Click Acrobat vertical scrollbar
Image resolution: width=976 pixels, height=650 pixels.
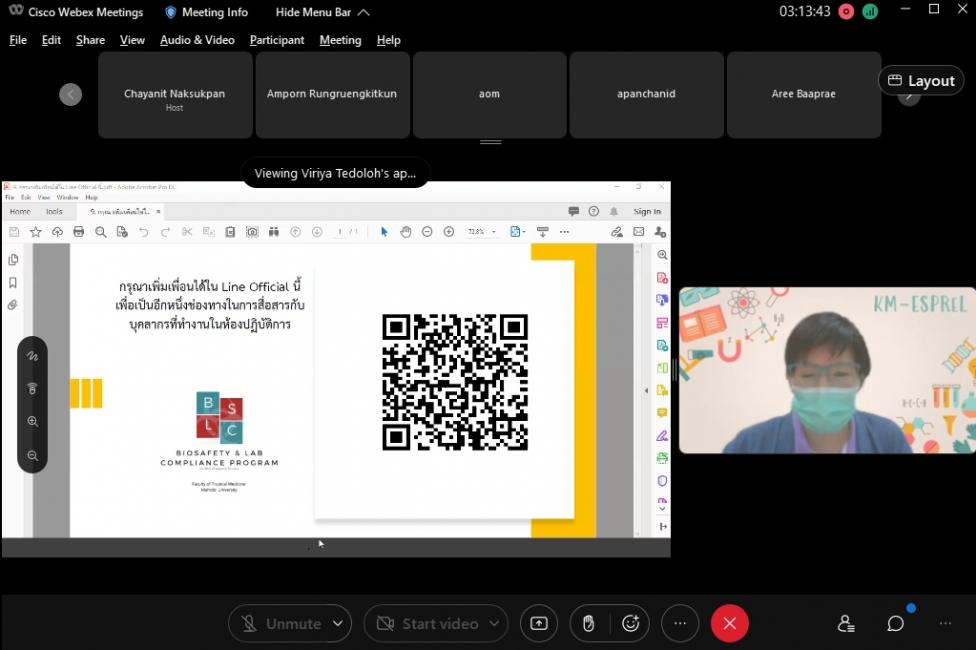[x=637, y=390]
